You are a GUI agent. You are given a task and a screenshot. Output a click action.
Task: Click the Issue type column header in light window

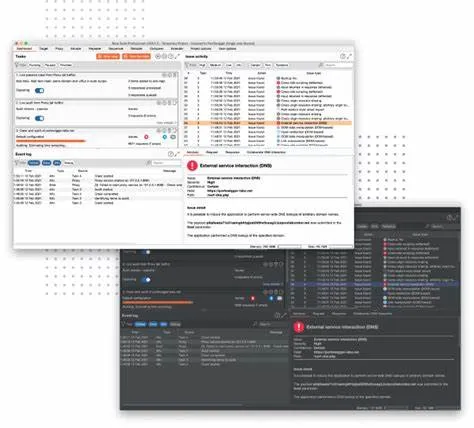pos(313,73)
